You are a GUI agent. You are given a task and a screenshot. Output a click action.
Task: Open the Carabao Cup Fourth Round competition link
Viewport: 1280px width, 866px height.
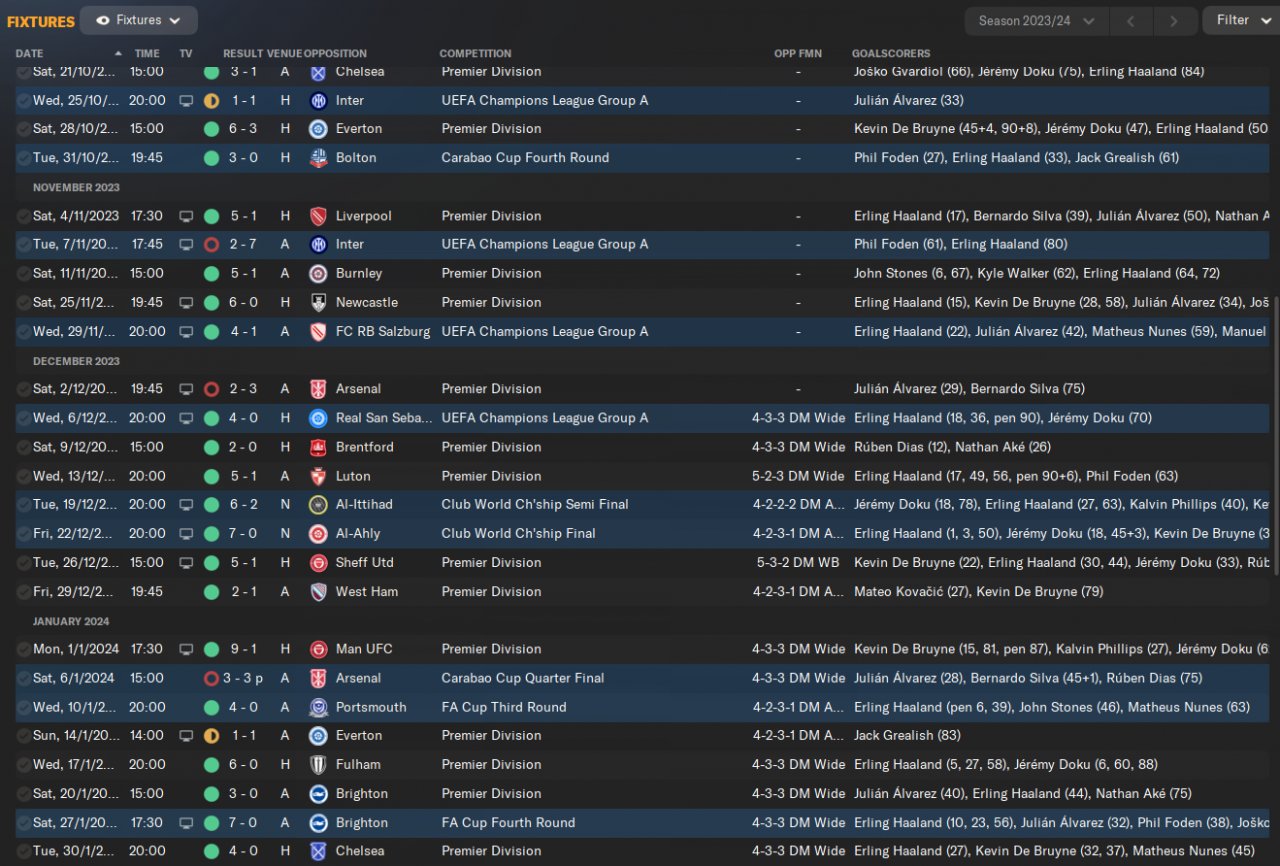[x=525, y=158]
